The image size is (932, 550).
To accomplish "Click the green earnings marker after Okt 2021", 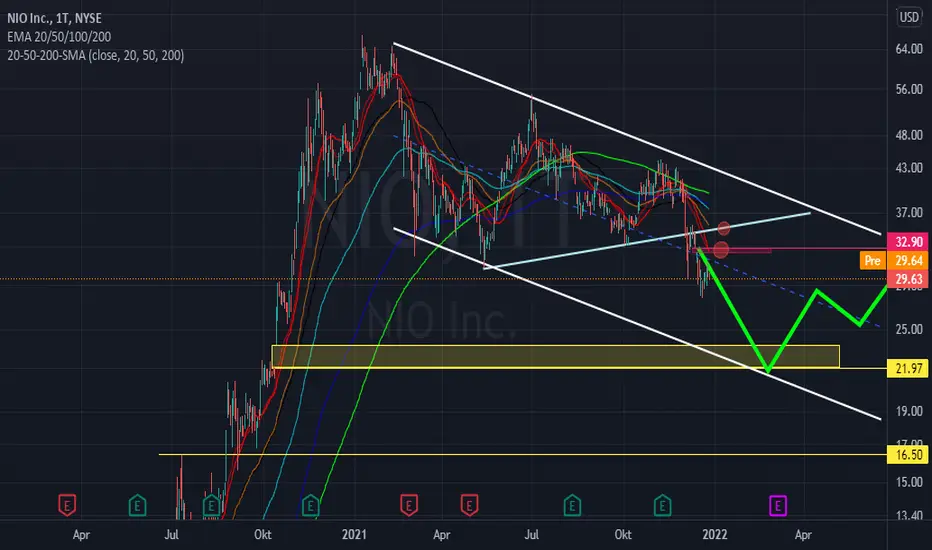I will [x=662, y=505].
